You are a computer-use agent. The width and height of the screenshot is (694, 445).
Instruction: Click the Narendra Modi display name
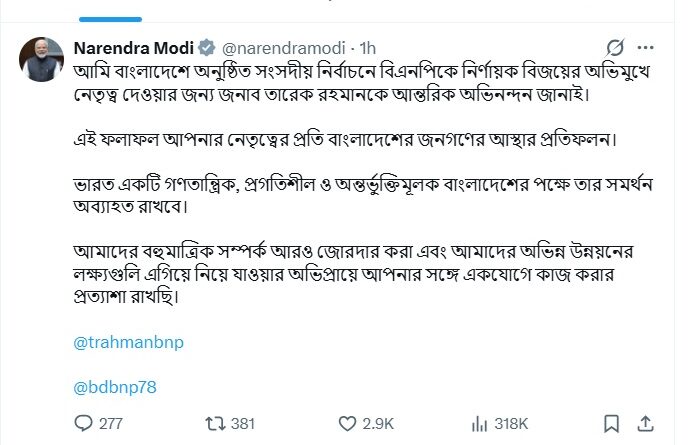(x=133, y=47)
